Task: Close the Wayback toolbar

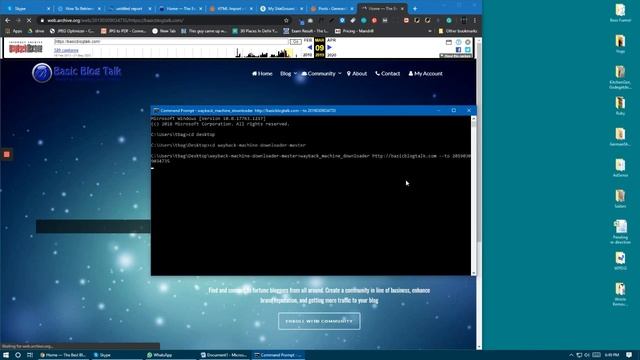Action: tap(468, 42)
